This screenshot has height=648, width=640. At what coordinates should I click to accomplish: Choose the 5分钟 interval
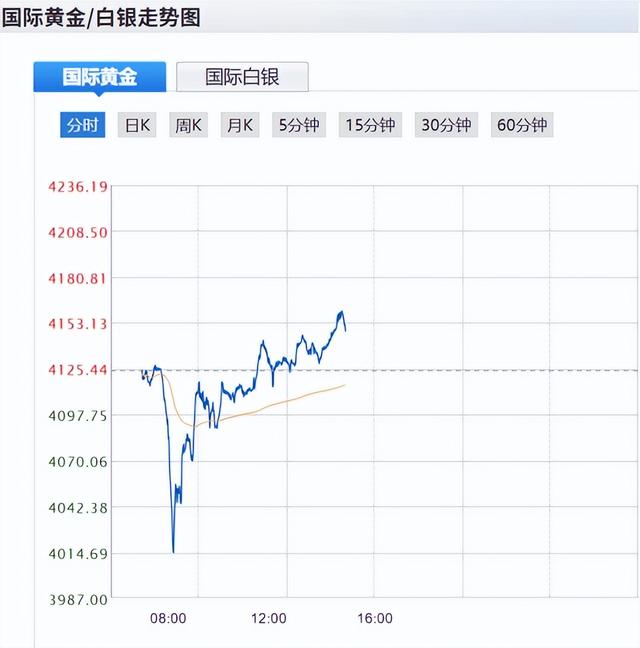(299, 125)
